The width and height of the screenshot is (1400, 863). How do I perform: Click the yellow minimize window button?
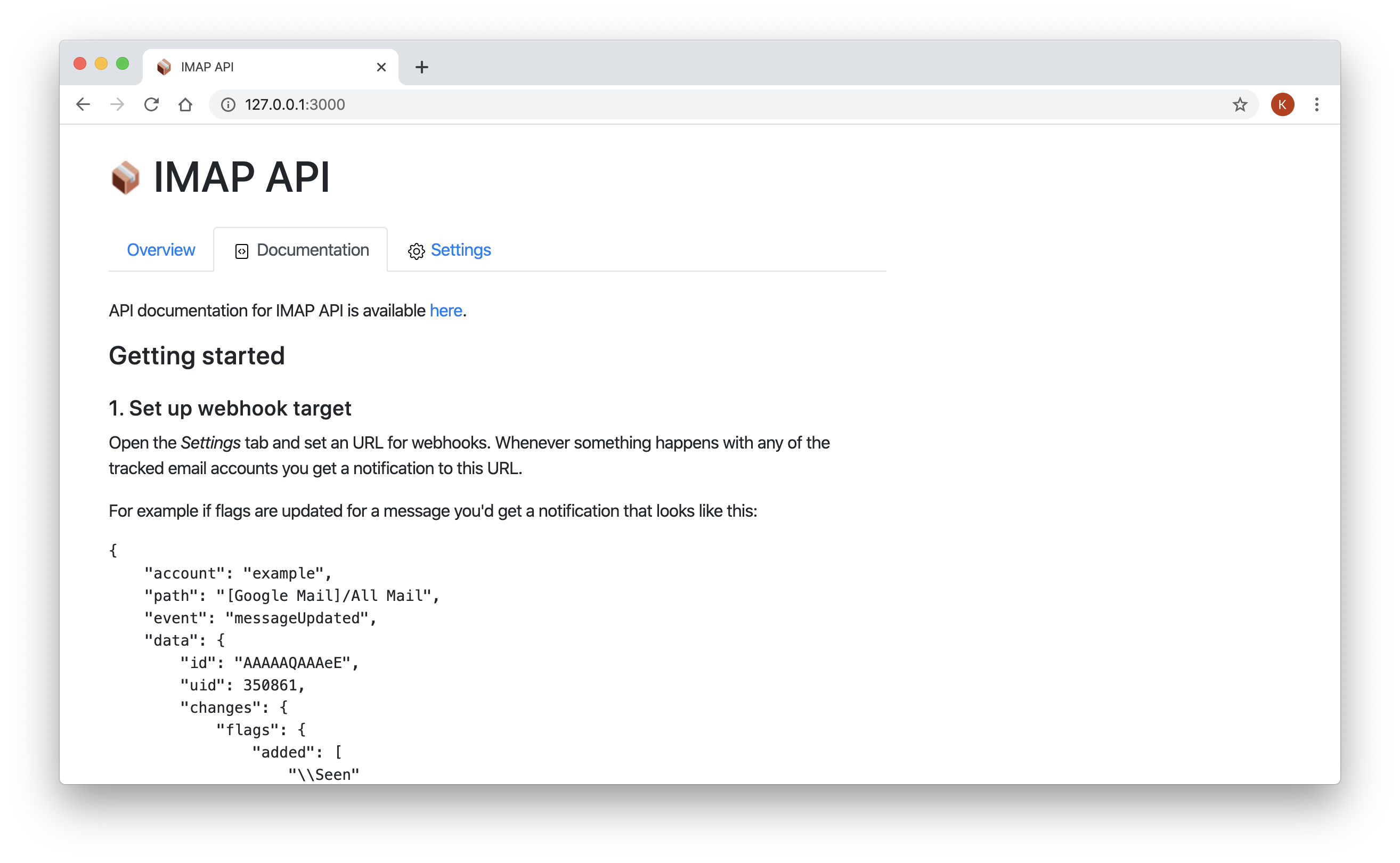click(101, 63)
